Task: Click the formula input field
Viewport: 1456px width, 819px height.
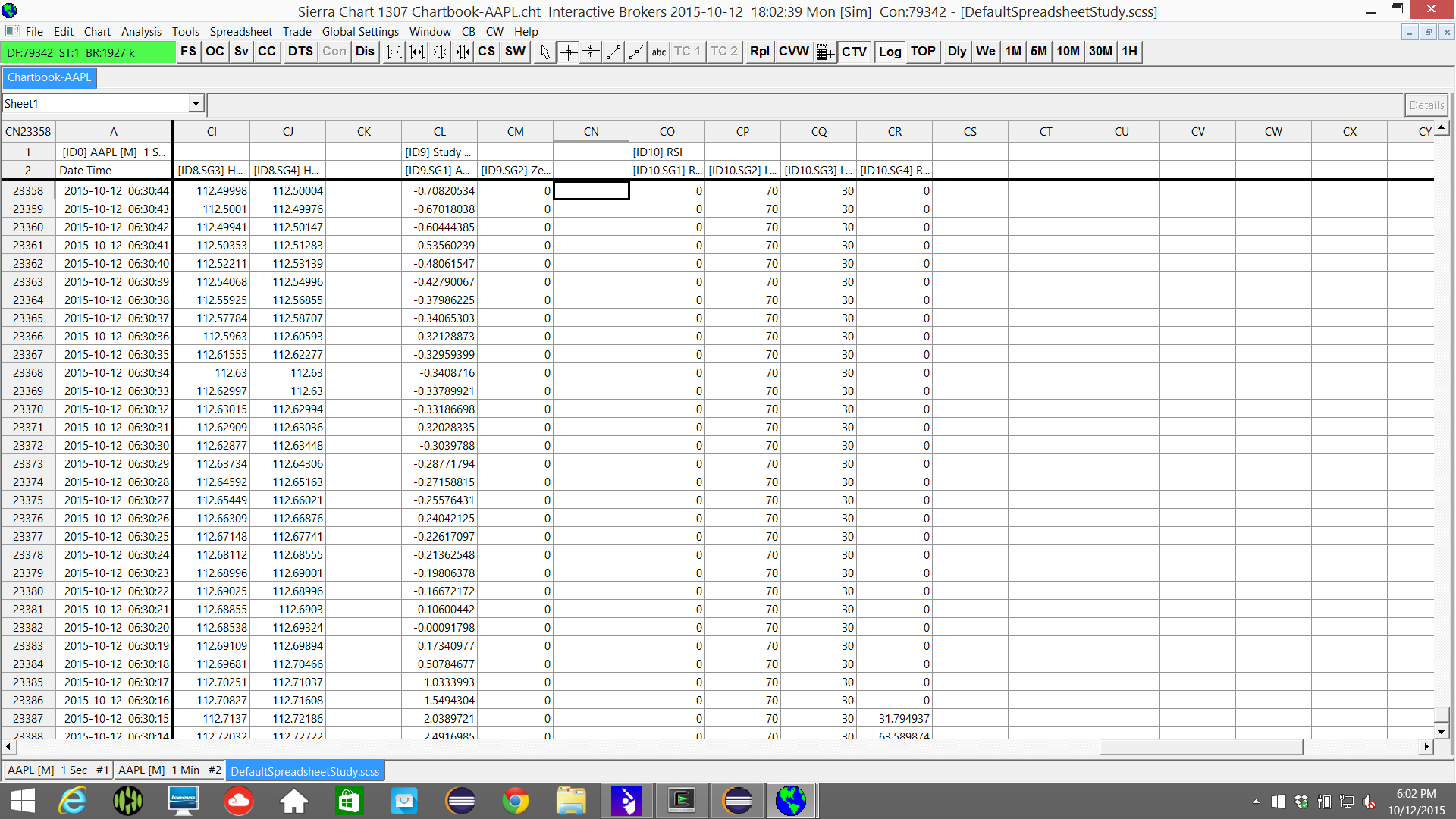Action: click(804, 105)
